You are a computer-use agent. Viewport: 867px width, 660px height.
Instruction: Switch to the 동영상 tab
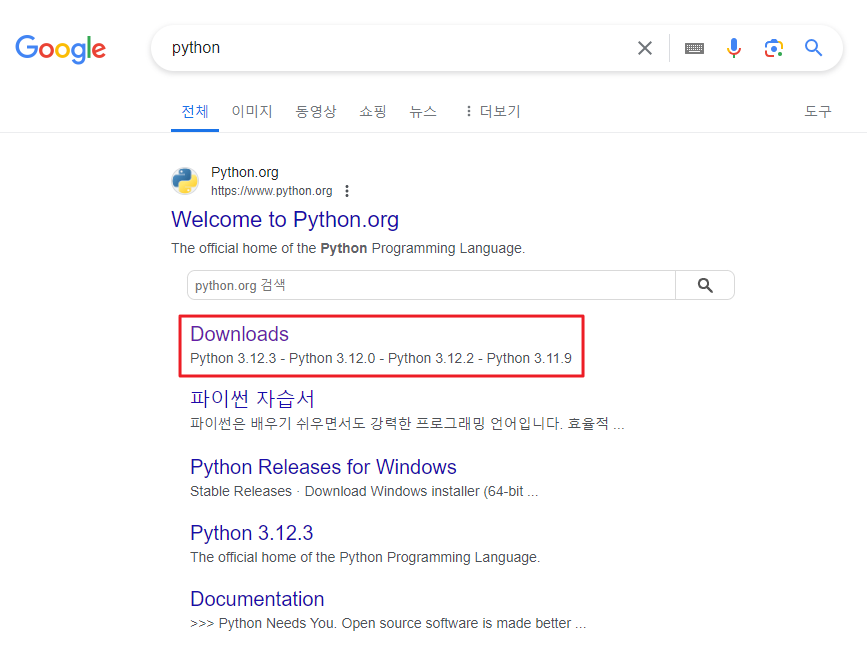316,112
